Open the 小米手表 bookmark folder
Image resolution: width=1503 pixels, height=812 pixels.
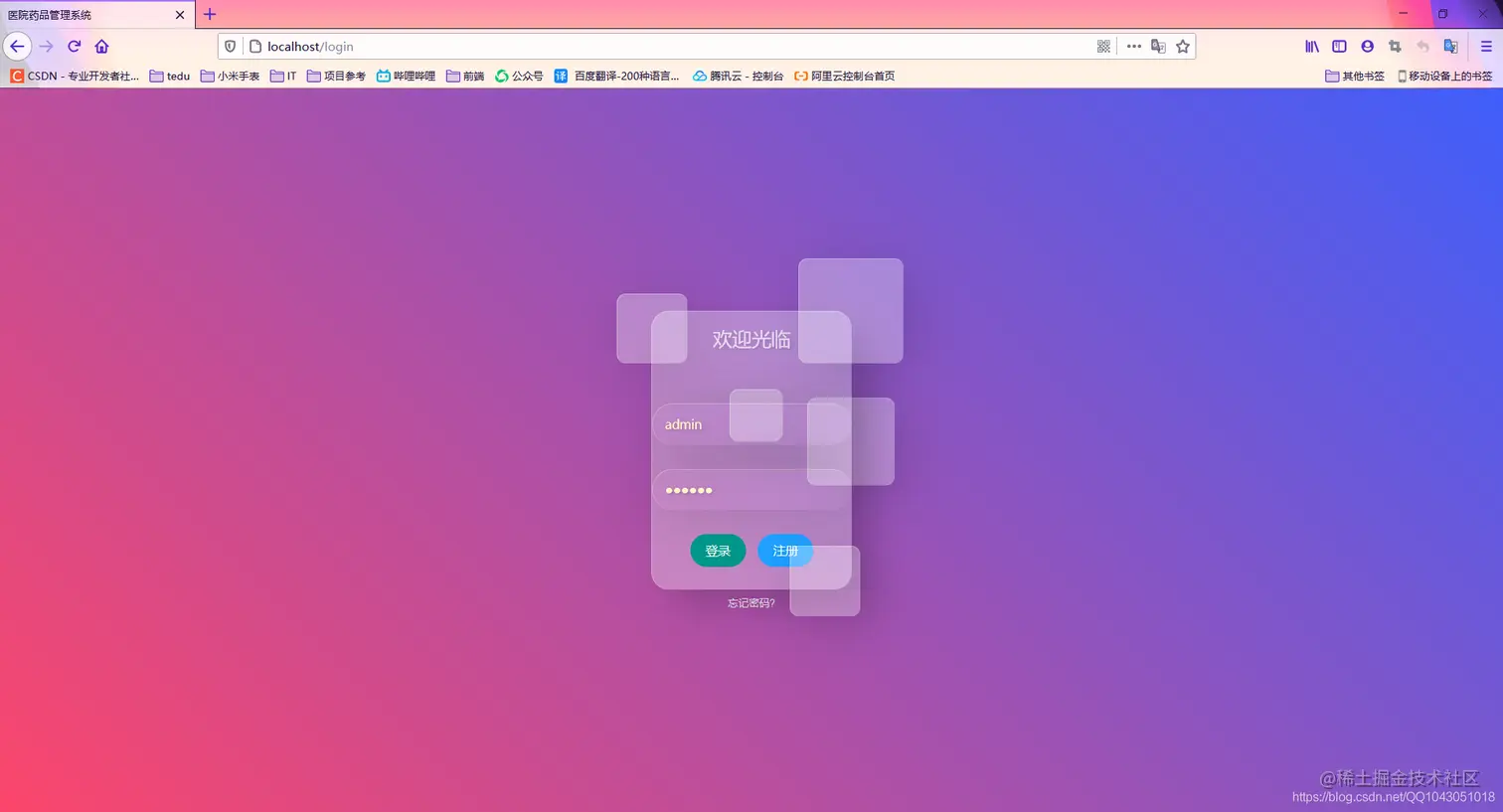click(230, 76)
